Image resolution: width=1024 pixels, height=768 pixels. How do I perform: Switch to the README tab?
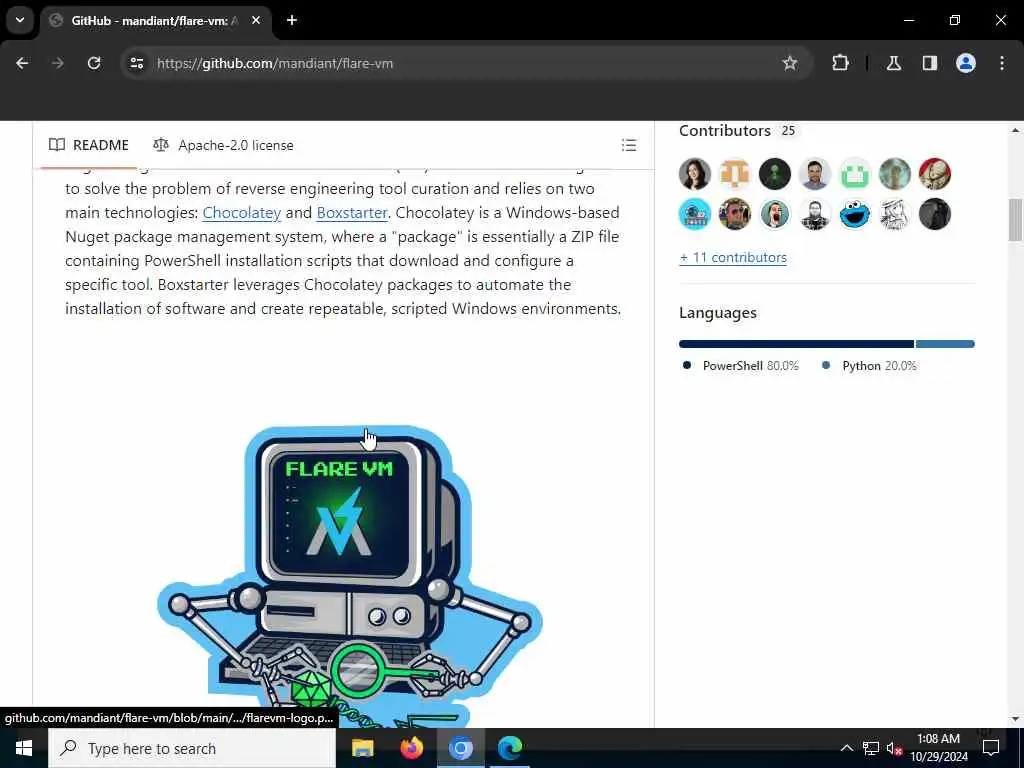[89, 145]
